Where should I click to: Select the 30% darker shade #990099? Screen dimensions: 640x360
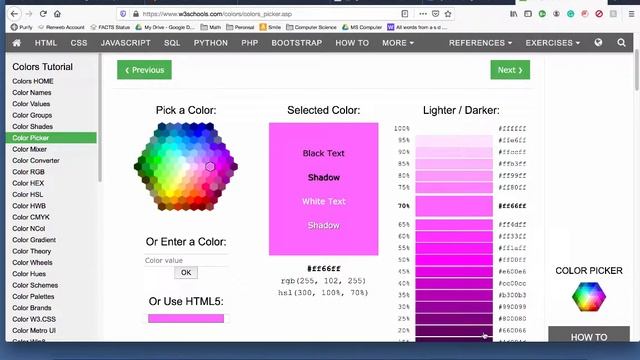coord(454,307)
